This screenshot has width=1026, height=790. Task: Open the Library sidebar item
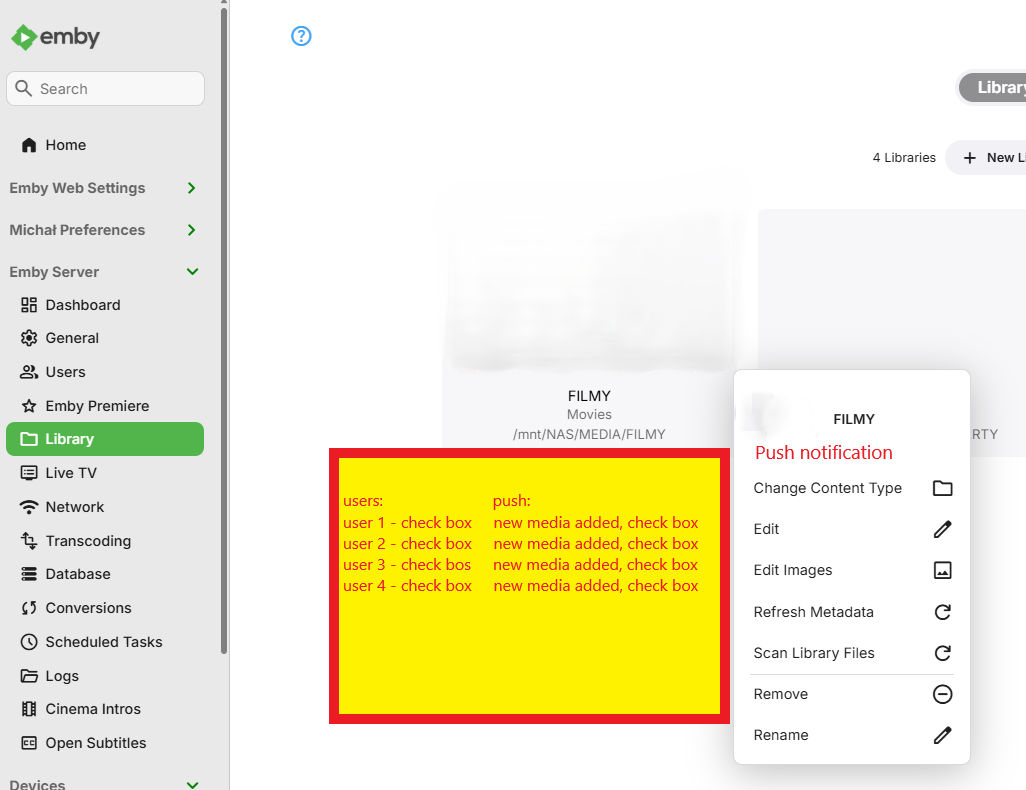pyautogui.click(x=105, y=439)
